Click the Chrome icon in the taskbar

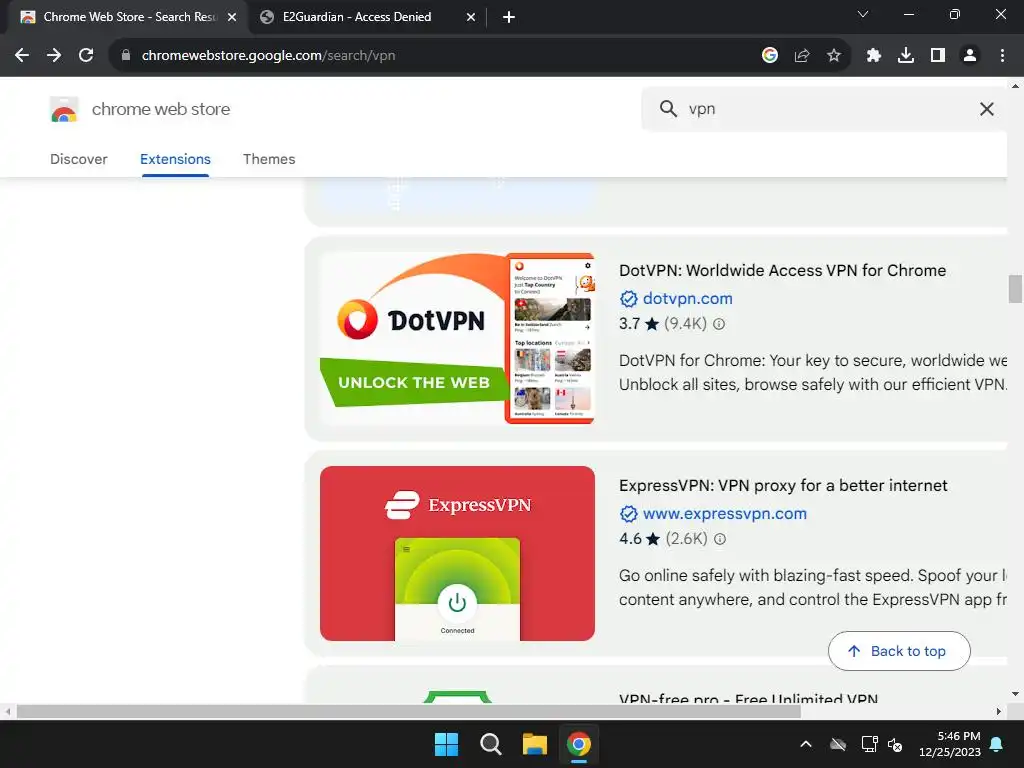(579, 744)
